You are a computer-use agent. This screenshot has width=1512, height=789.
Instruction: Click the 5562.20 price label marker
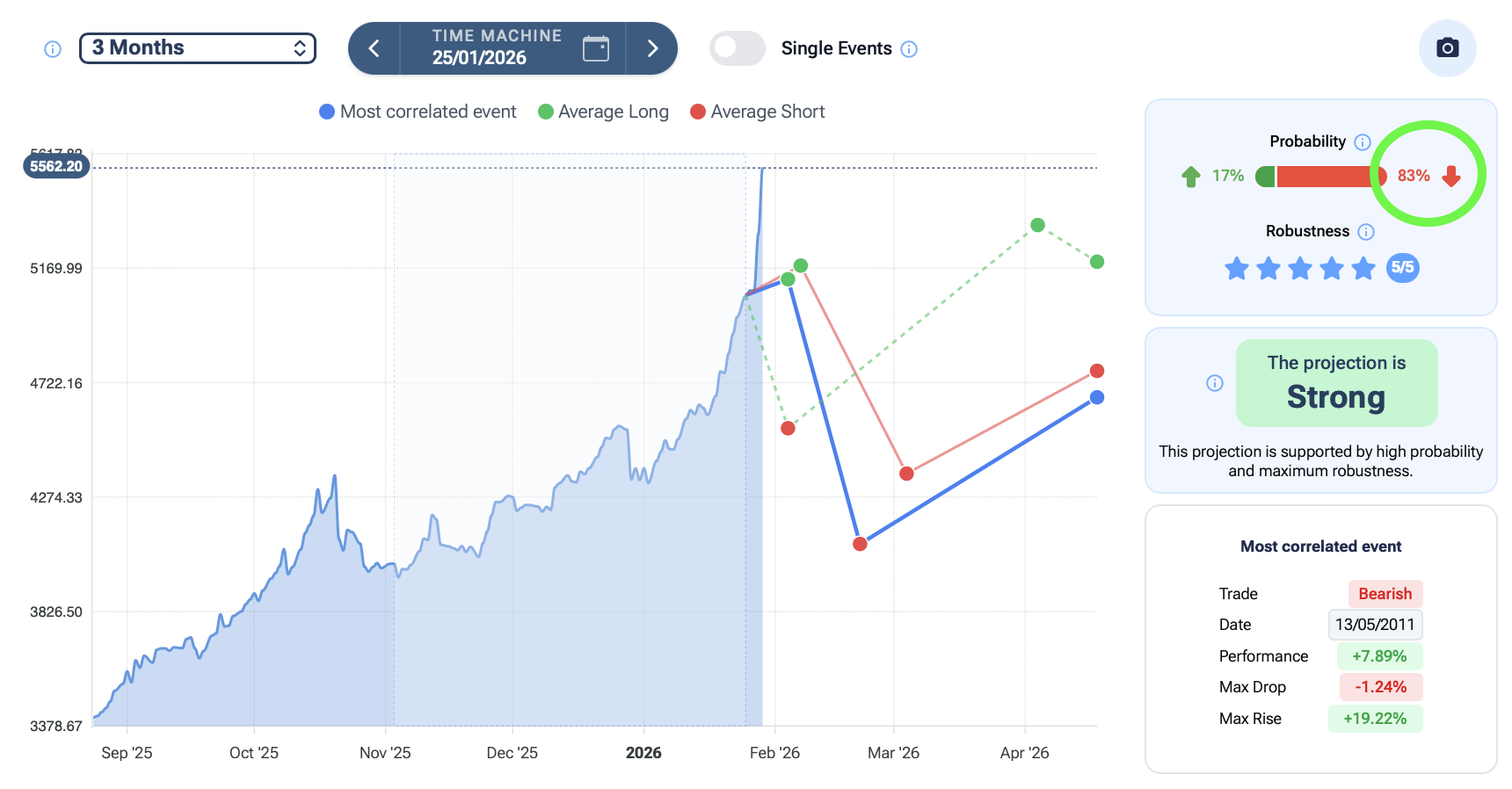(x=56, y=166)
